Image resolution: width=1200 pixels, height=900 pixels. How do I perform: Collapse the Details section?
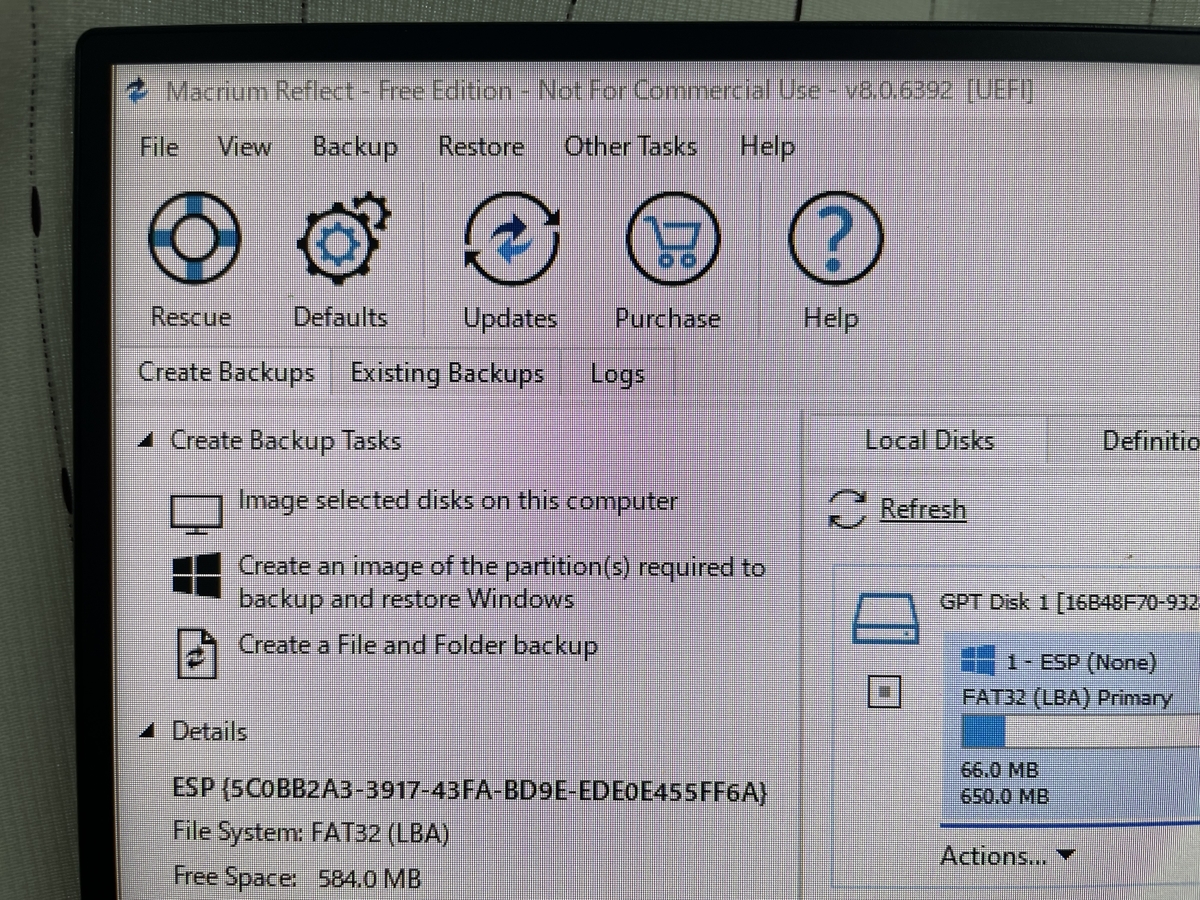[x=147, y=732]
